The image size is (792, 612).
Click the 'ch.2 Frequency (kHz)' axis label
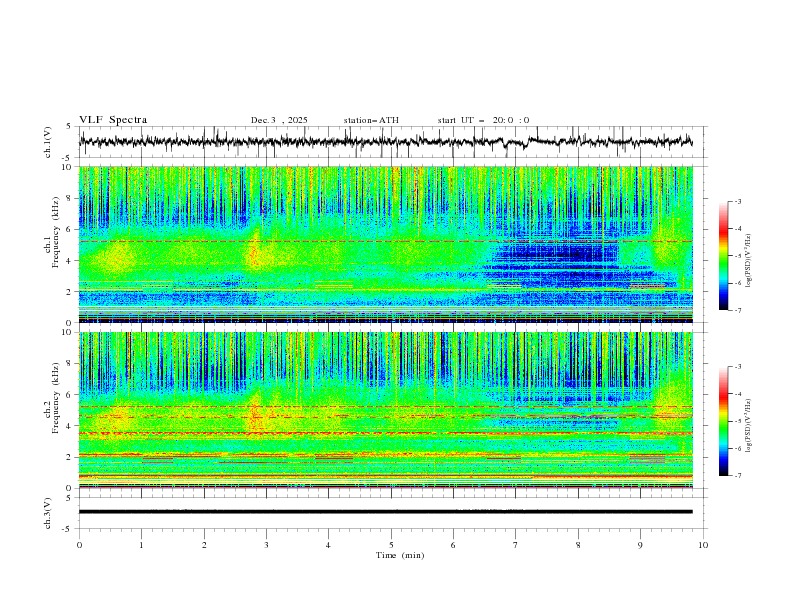pos(52,398)
